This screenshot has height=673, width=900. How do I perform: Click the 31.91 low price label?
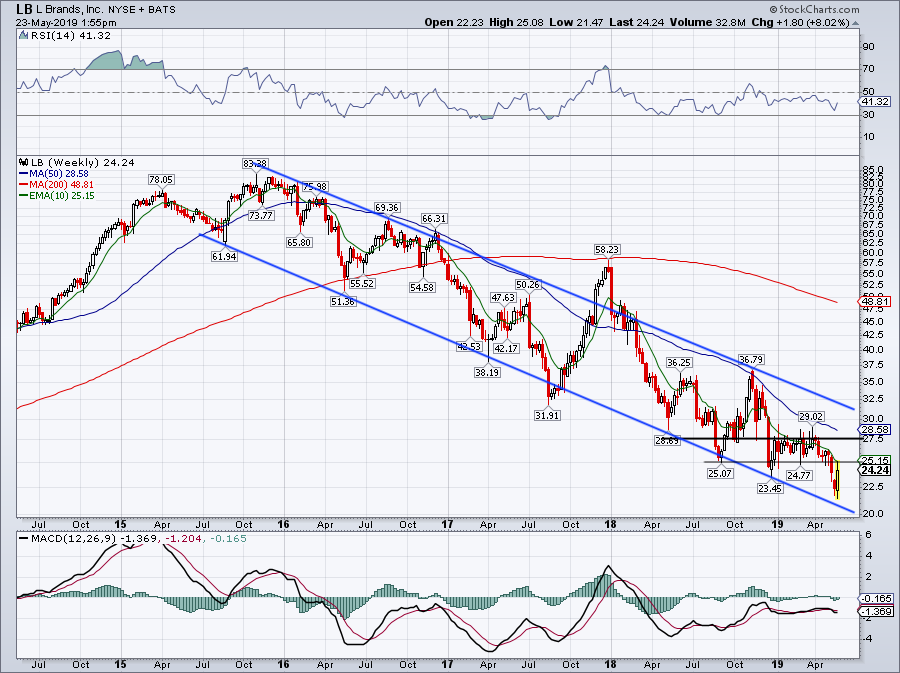(x=546, y=415)
